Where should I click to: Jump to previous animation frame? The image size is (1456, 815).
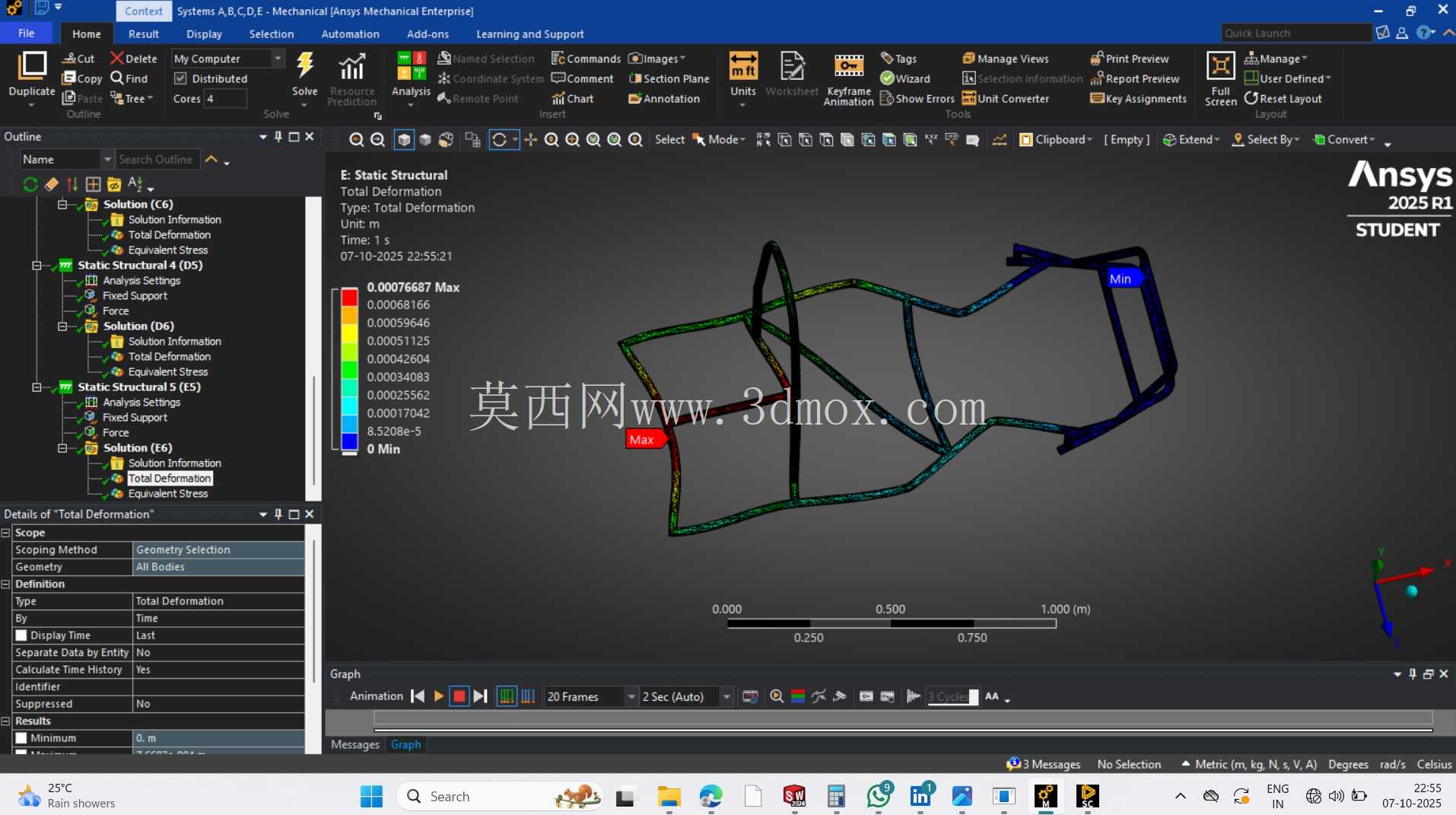click(417, 696)
